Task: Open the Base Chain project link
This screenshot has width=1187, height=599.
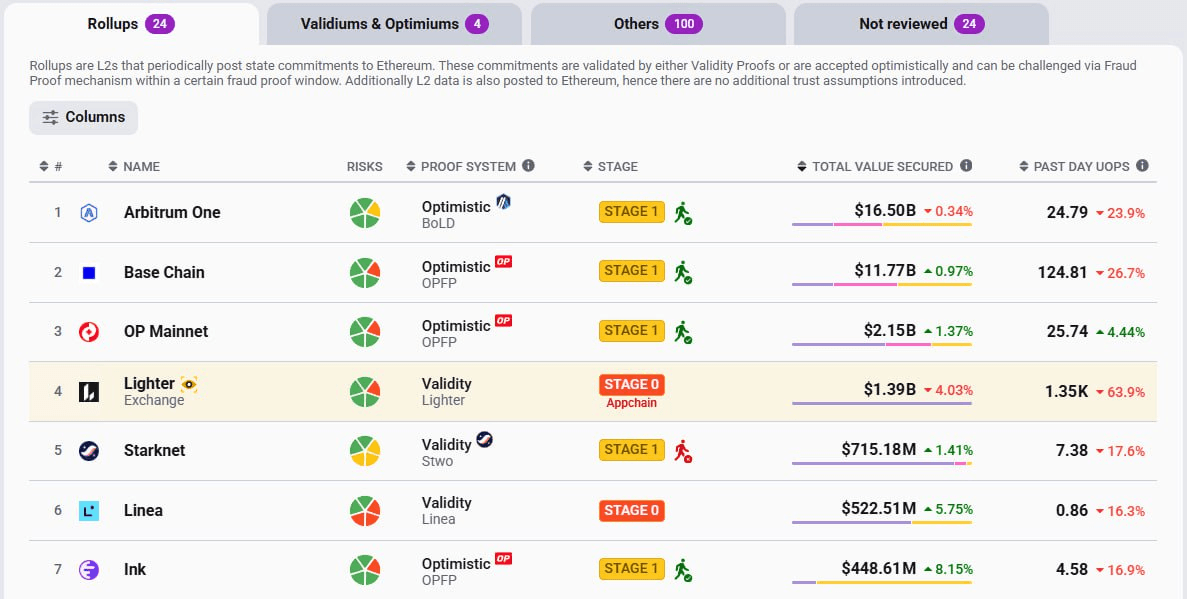Action: (x=165, y=272)
